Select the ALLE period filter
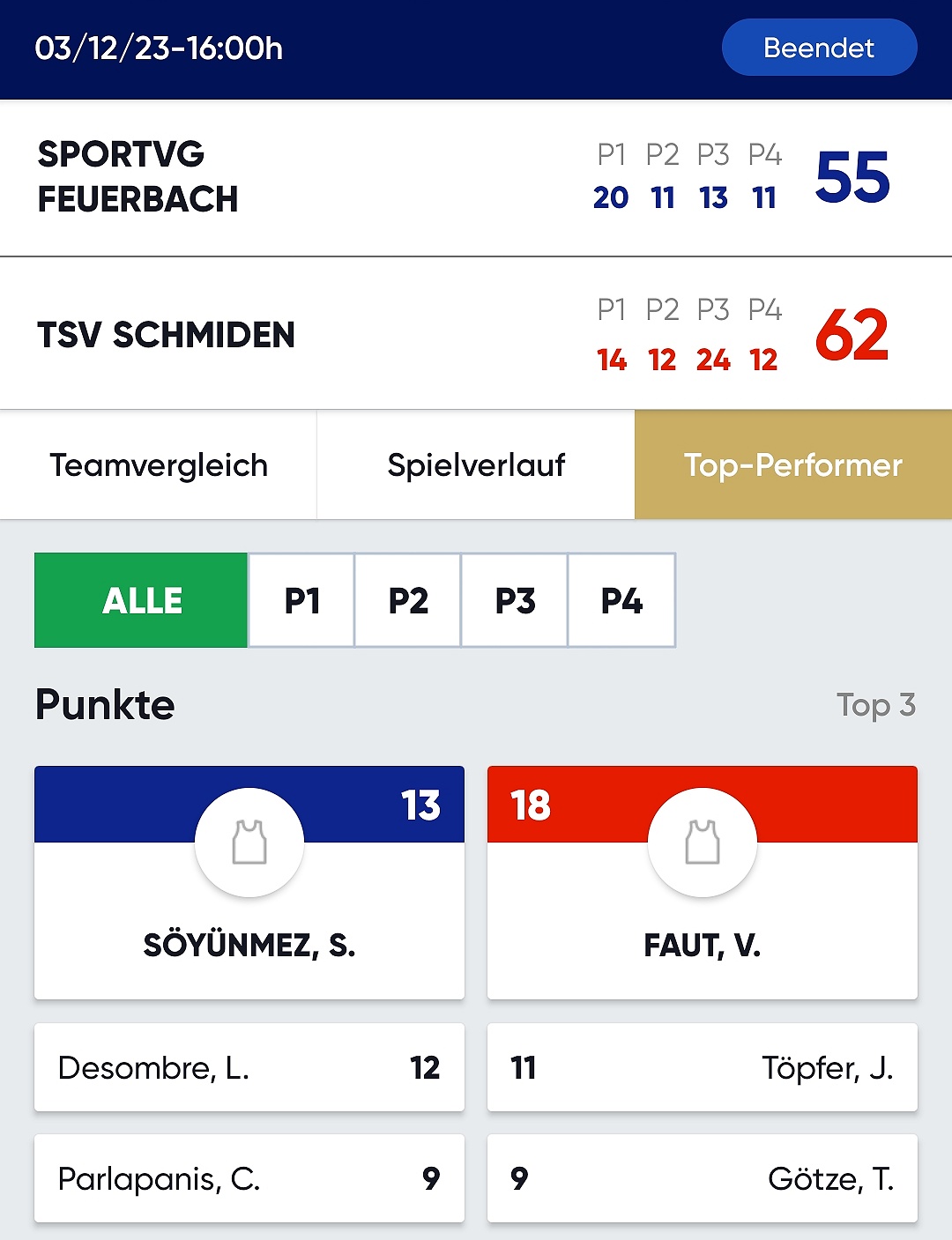952x1240 pixels. click(x=141, y=600)
